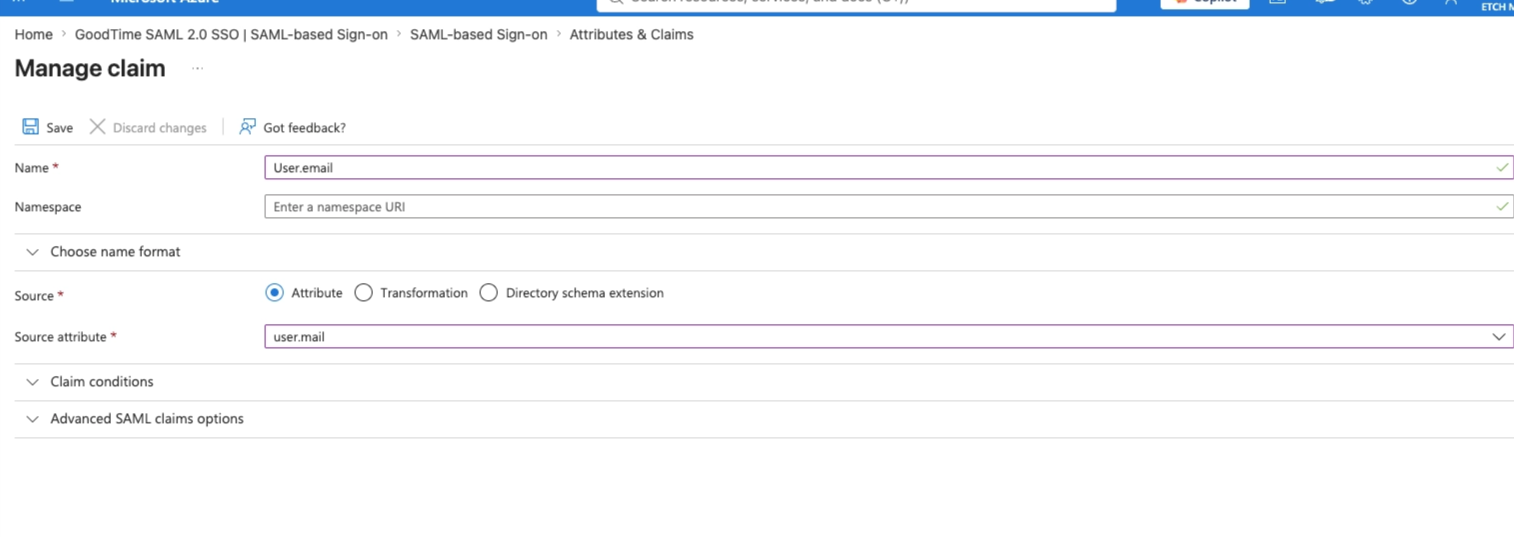The image size is (1514, 537).
Task: Click the Save floppy disk icon
Action: (31, 127)
